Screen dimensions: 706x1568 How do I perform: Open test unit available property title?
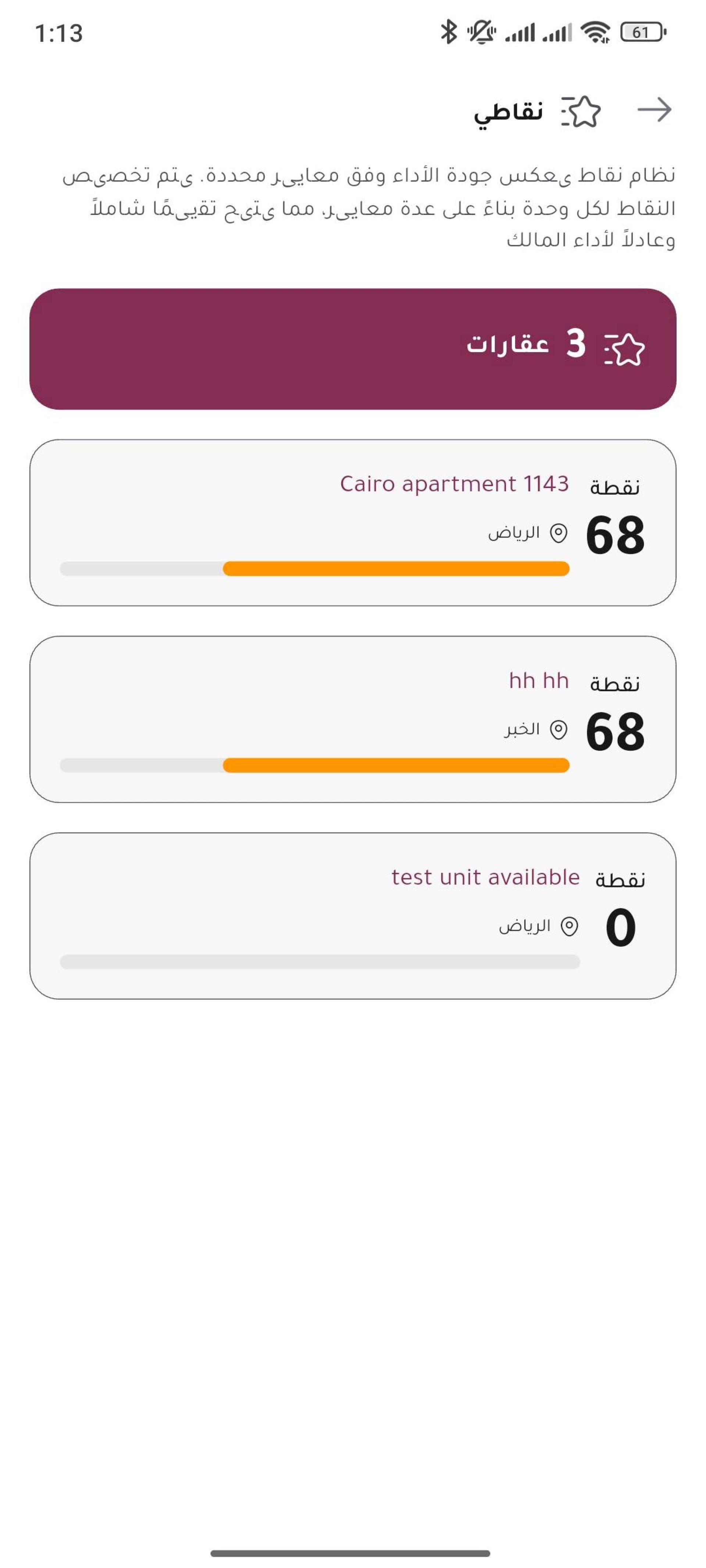click(485, 877)
